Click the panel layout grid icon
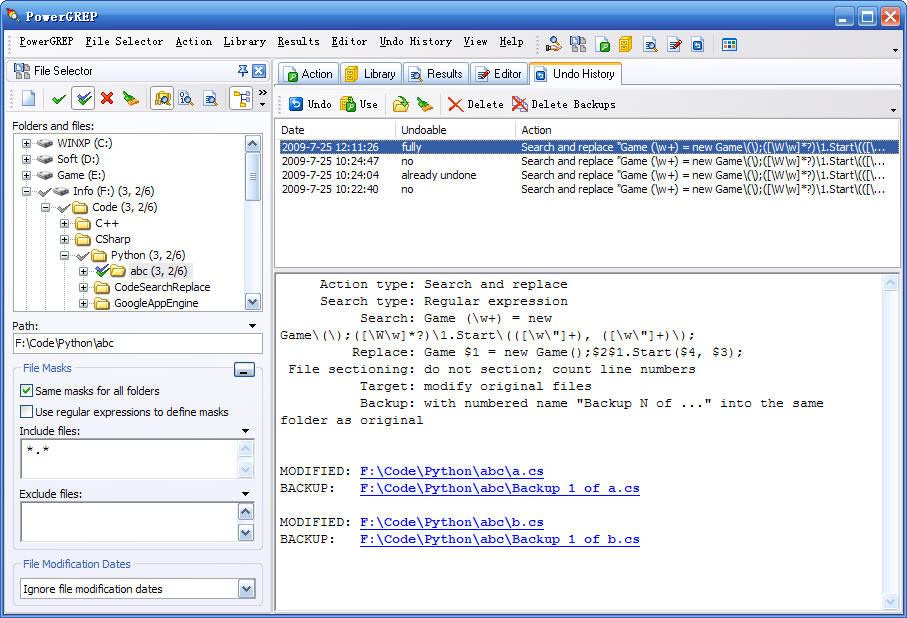This screenshot has height=618, width=907. 729,44
